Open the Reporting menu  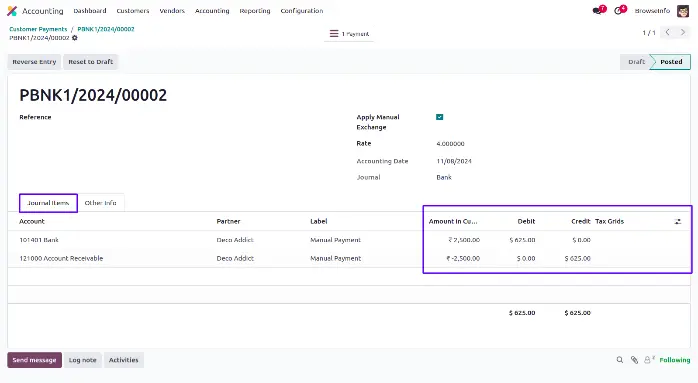coord(255,11)
